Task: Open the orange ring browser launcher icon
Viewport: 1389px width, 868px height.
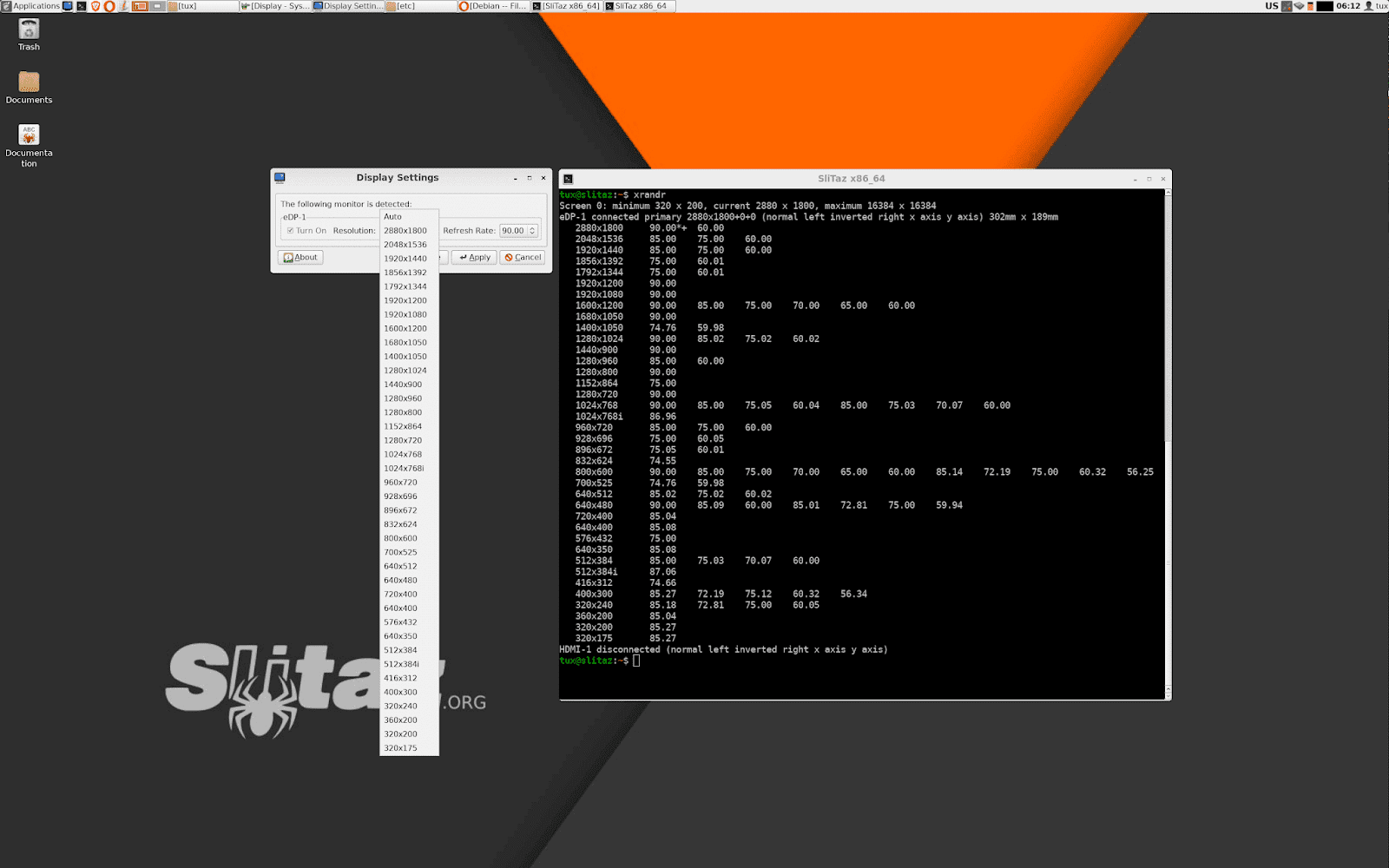Action: pyautogui.click(x=109, y=6)
